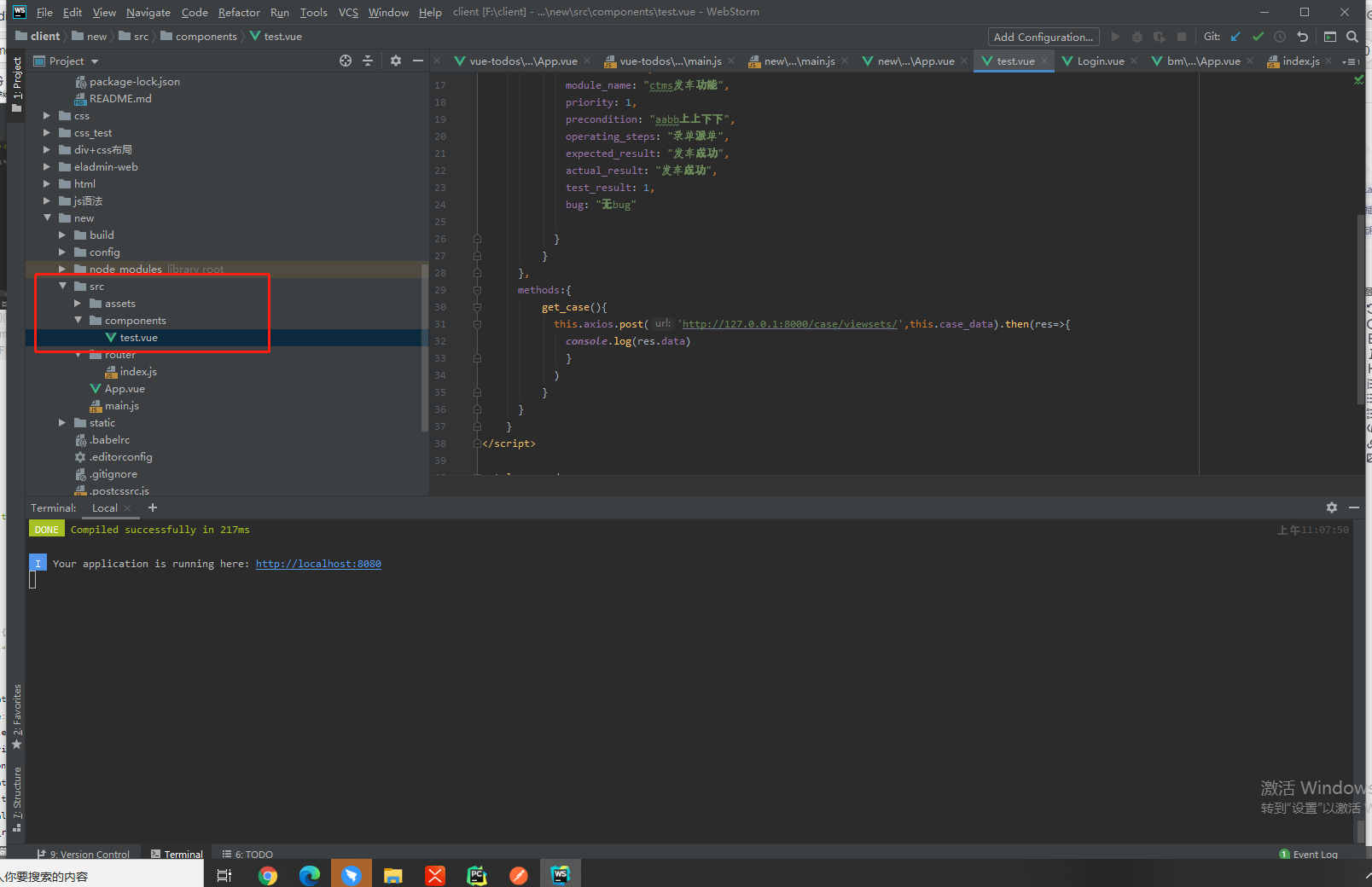This screenshot has height=887, width=1372.
Task: Open PyCharm from the taskbar
Action: click(x=477, y=875)
